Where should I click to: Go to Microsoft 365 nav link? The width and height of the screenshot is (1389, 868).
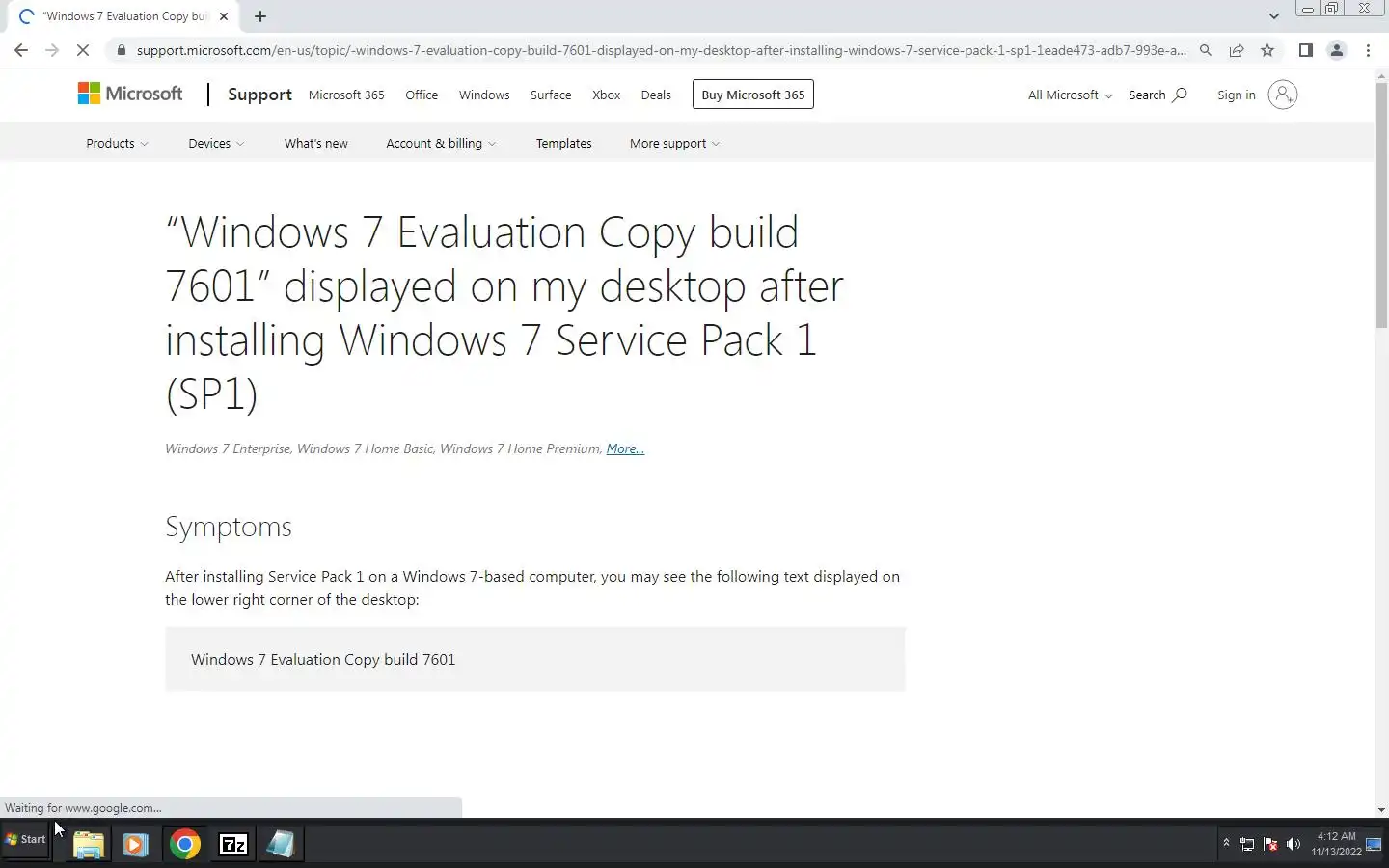[346, 95]
